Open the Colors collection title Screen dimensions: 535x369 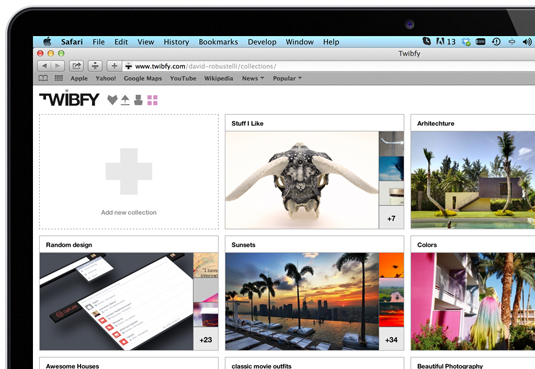(x=427, y=245)
